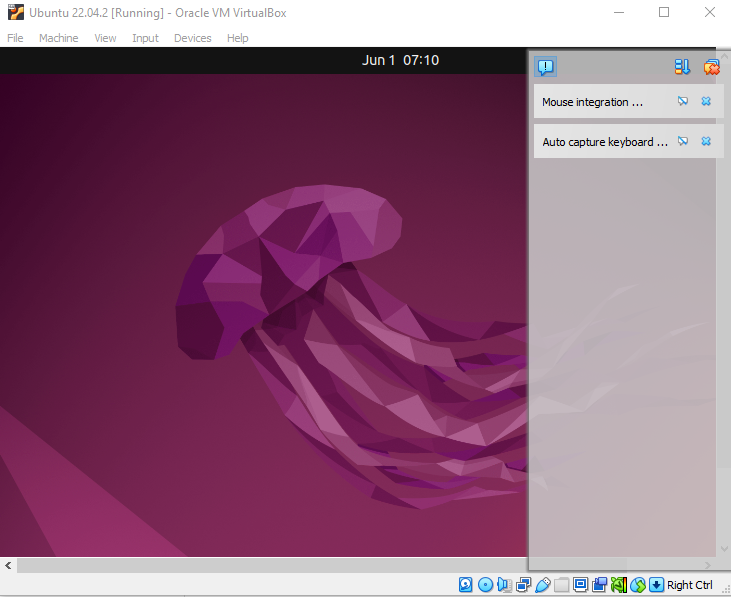Open Ubuntu clock showing Jun 1 07:10
Viewport: 731px width, 597px height.
[400, 60]
